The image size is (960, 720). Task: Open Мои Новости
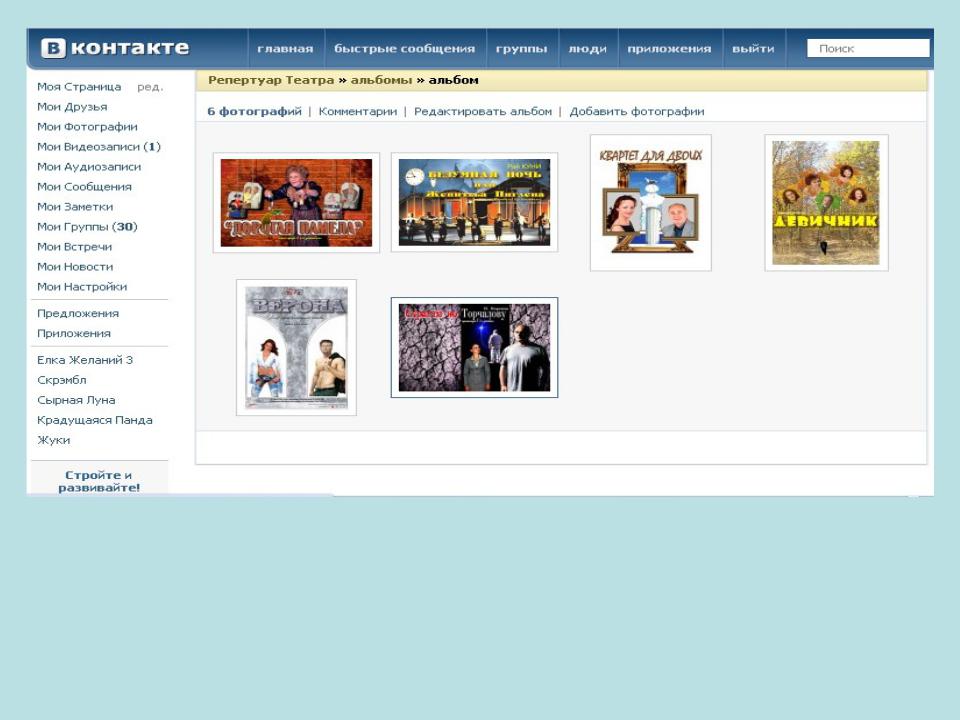75,267
